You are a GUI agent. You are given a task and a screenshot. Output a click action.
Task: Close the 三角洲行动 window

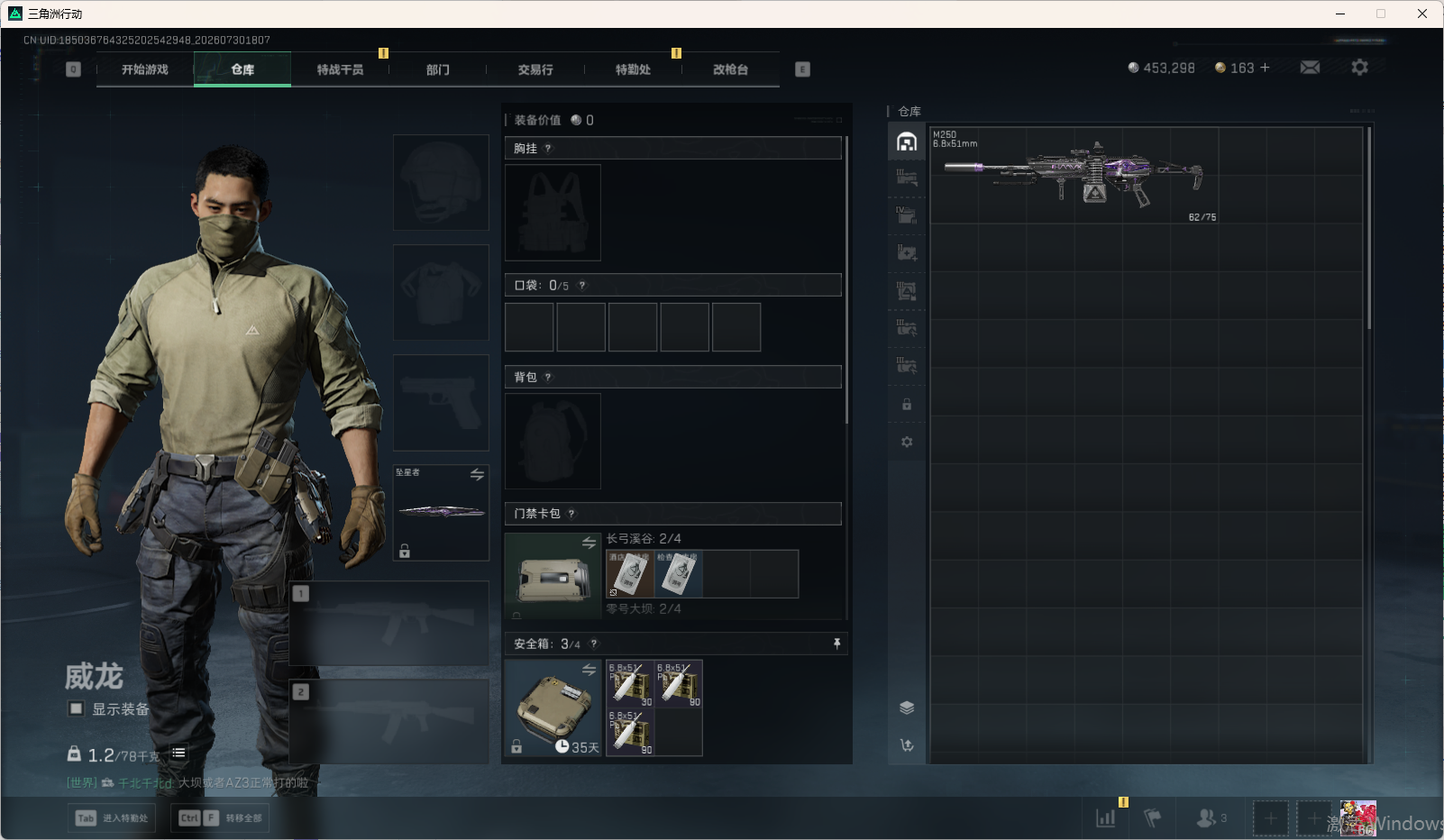coord(1422,14)
